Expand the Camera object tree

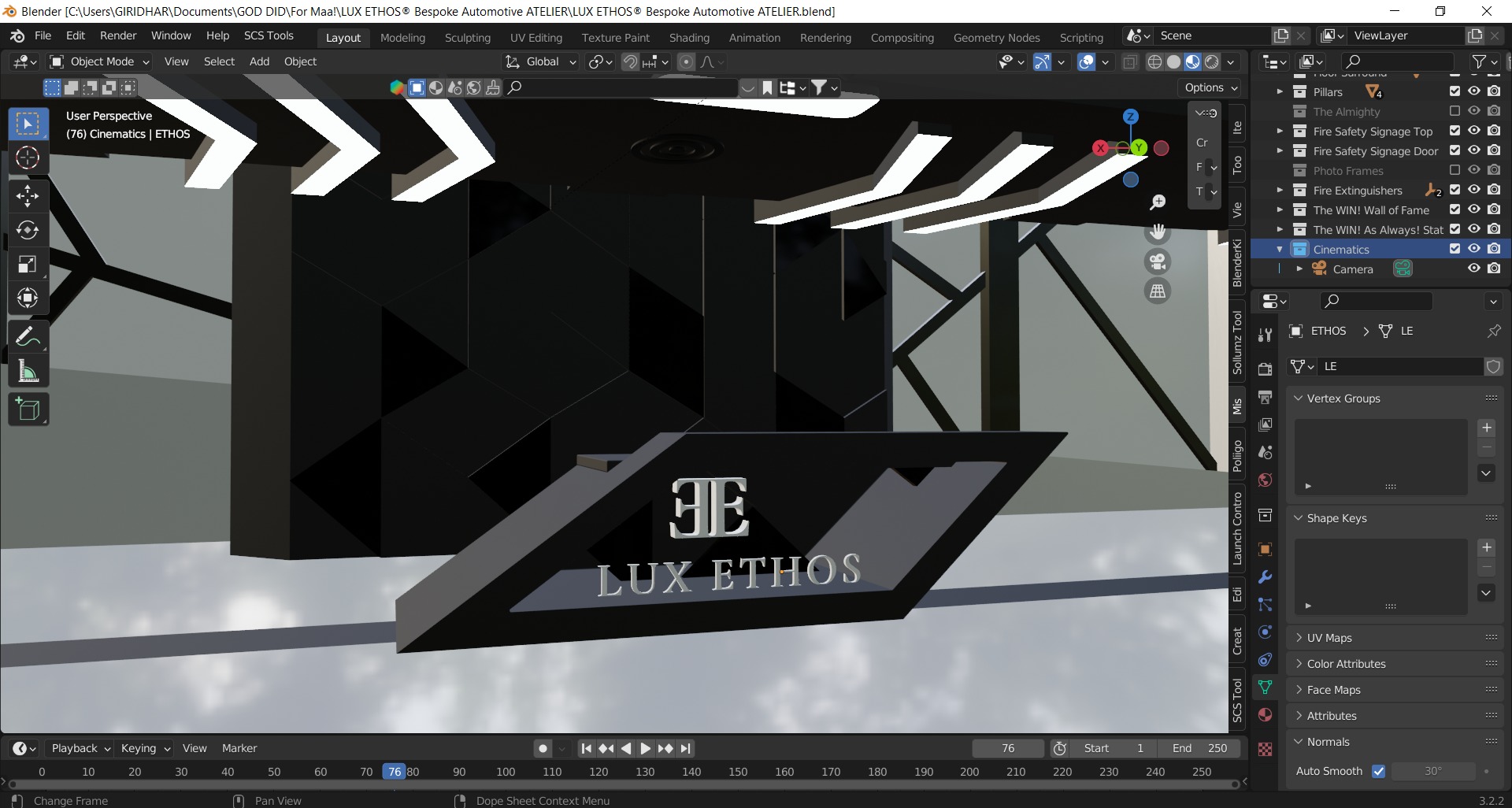(x=1299, y=269)
